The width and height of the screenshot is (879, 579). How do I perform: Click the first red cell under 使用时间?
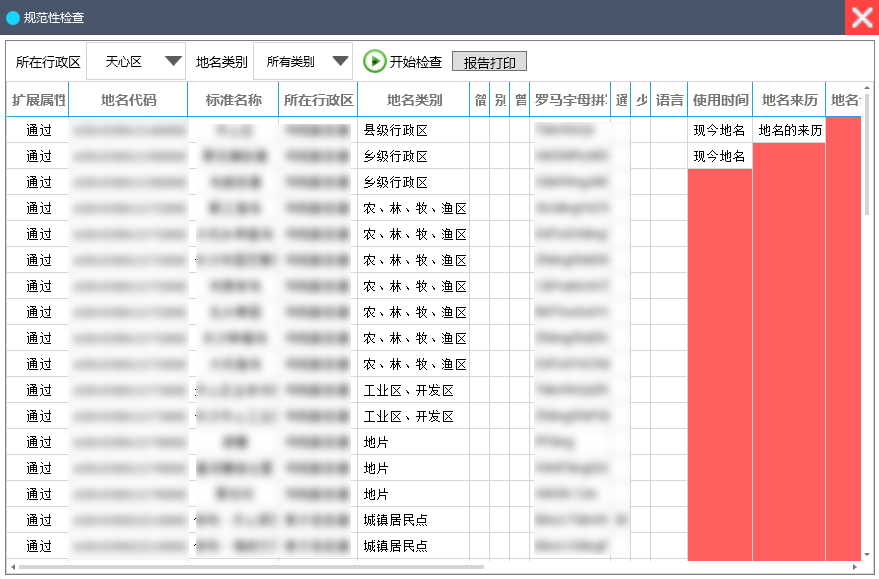720,183
